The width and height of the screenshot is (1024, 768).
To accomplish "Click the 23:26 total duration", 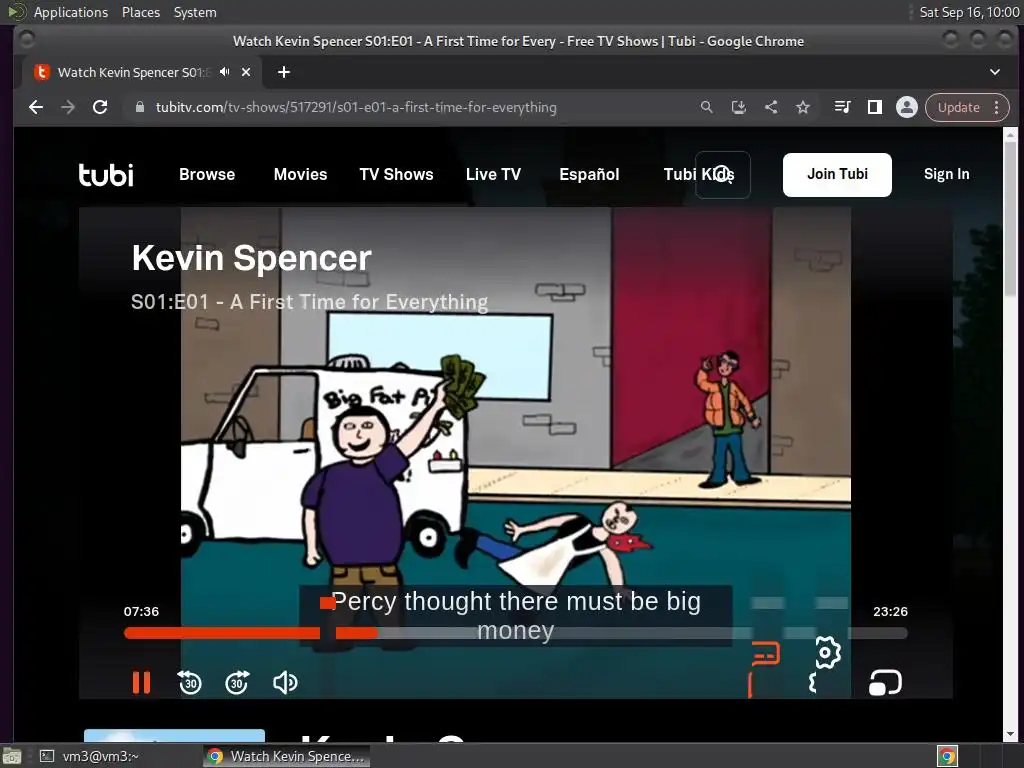I will click(890, 611).
